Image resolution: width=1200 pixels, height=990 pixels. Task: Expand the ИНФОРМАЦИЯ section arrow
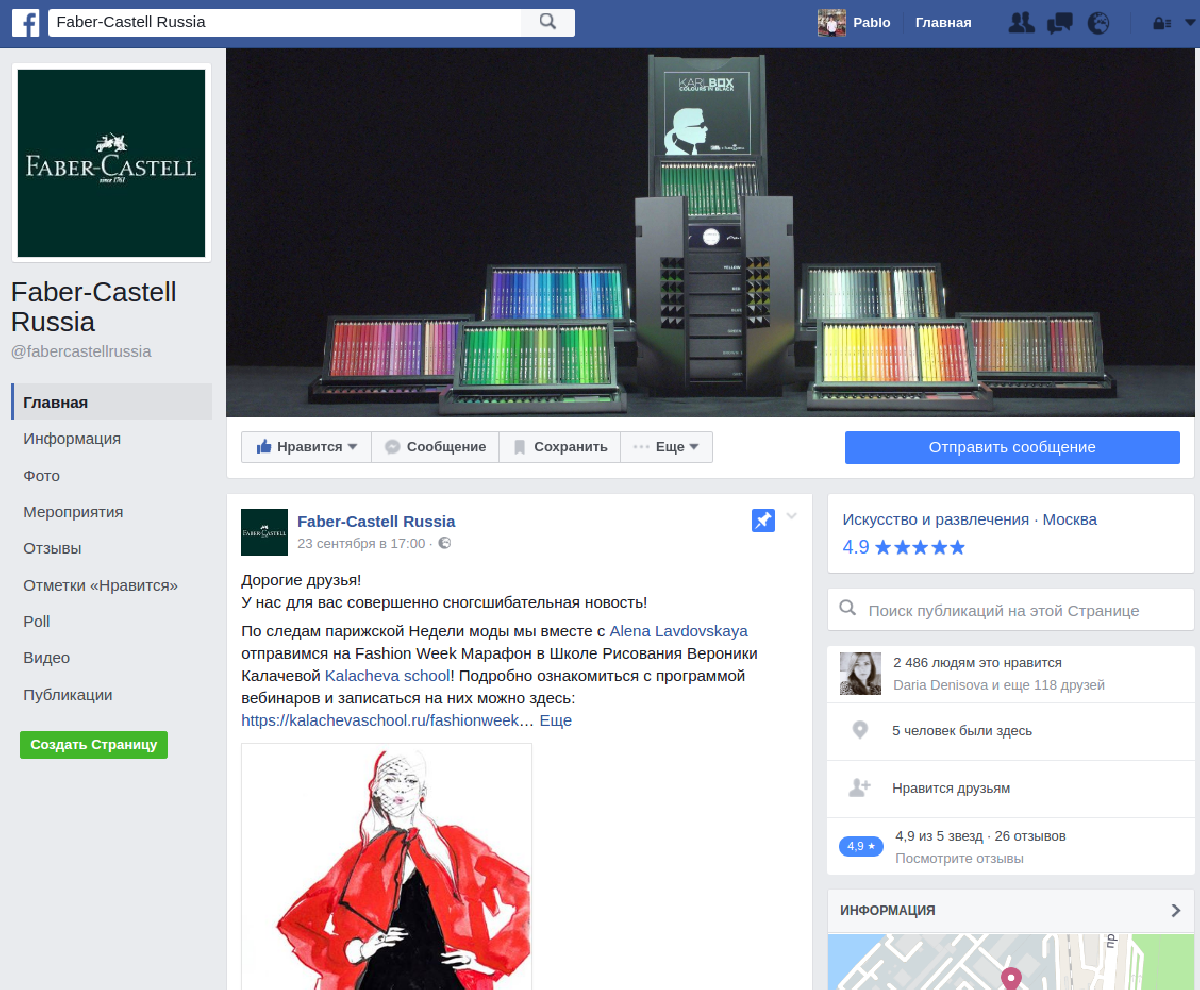[1176, 910]
